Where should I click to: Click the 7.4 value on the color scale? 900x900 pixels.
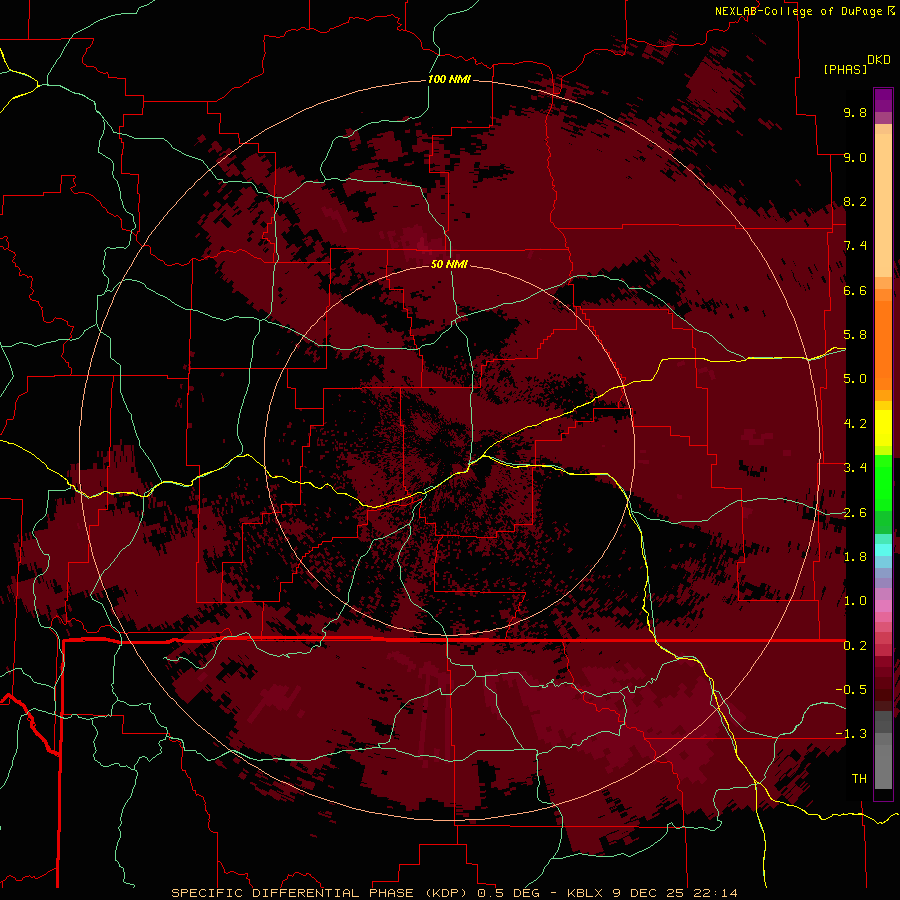[x=855, y=246]
